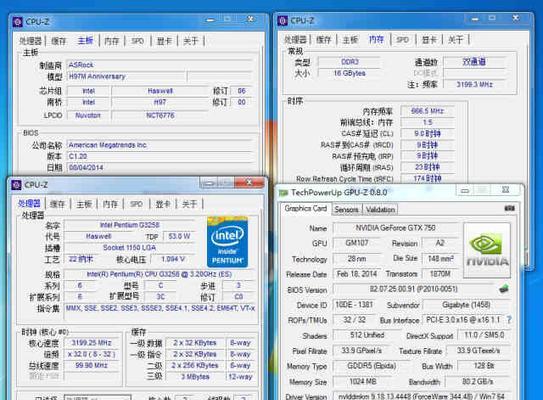Open the 缓存 tab in the memory CPU-Z window
This screenshot has height=400, width=543.
pos(323,39)
